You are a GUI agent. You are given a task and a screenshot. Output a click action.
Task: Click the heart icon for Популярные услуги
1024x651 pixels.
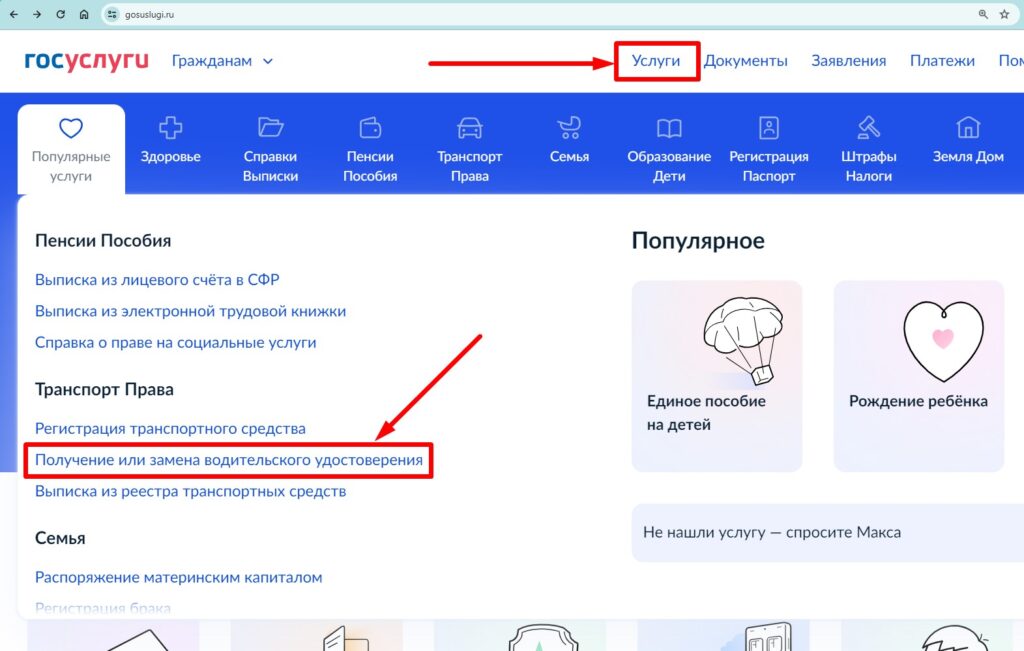(x=70, y=128)
